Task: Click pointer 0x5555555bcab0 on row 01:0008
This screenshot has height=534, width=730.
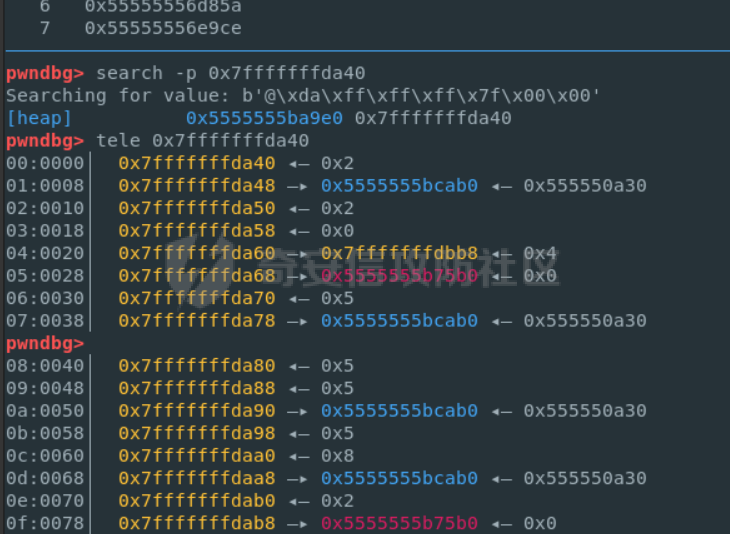Action: 399,186
